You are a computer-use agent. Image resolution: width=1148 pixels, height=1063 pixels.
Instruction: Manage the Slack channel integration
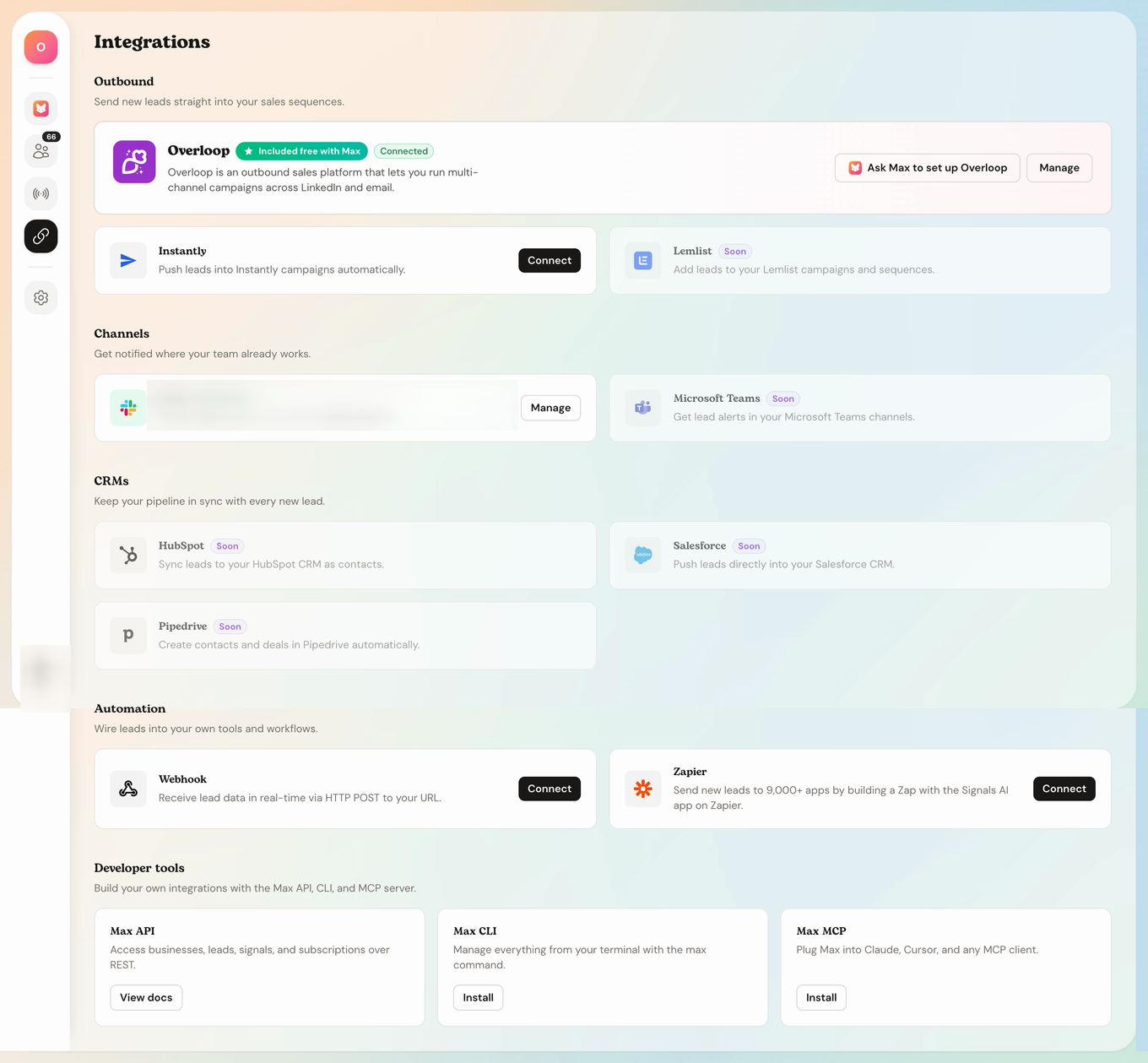pyautogui.click(x=550, y=408)
